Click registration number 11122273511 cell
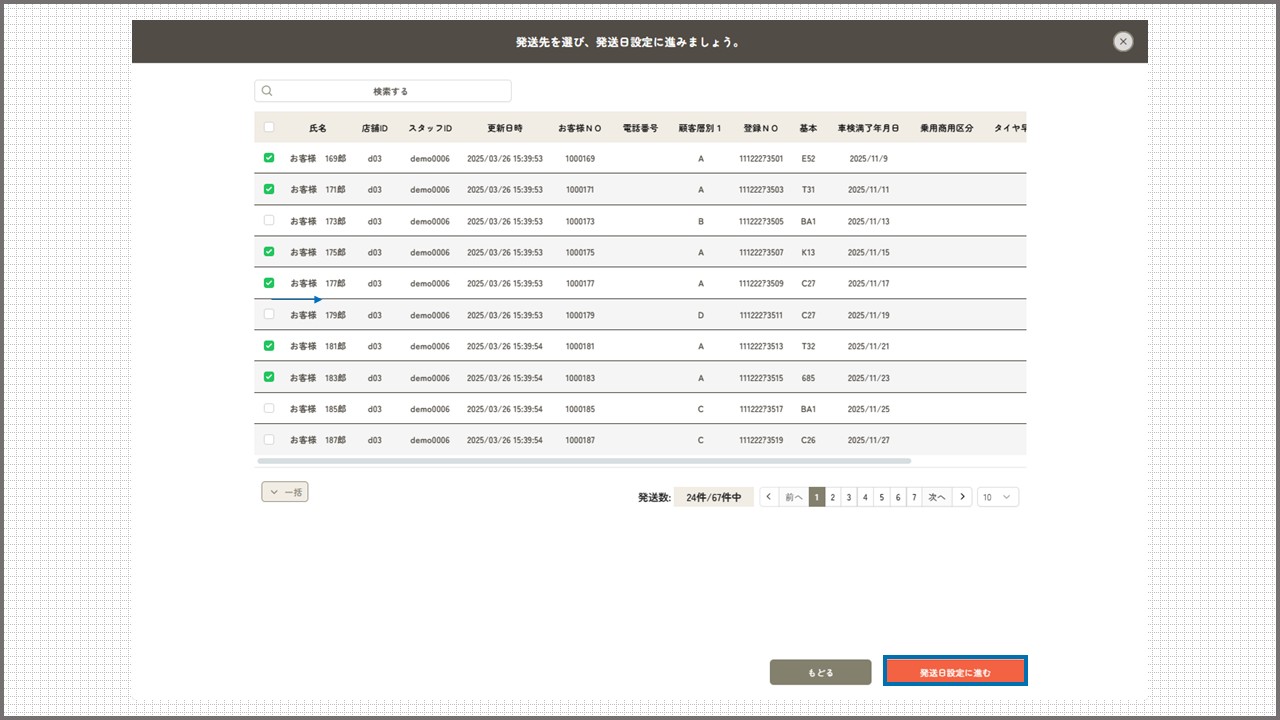 click(762, 315)
